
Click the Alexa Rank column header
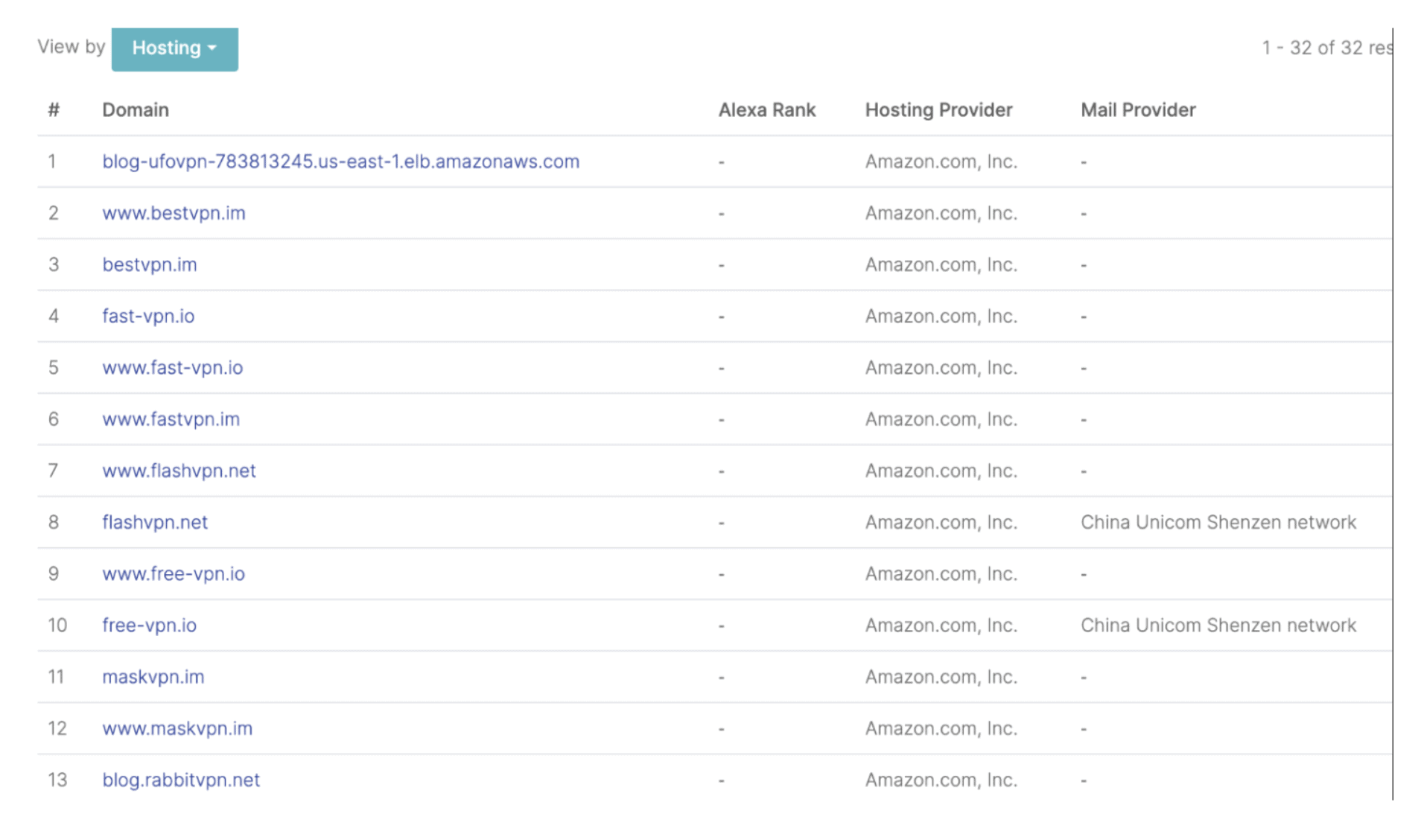[x=767, y=109]
